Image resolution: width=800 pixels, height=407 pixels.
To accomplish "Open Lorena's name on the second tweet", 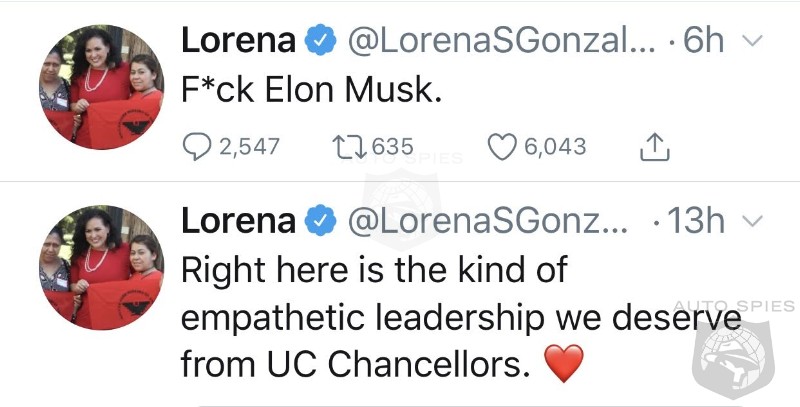I will click(x=238, y=221).
